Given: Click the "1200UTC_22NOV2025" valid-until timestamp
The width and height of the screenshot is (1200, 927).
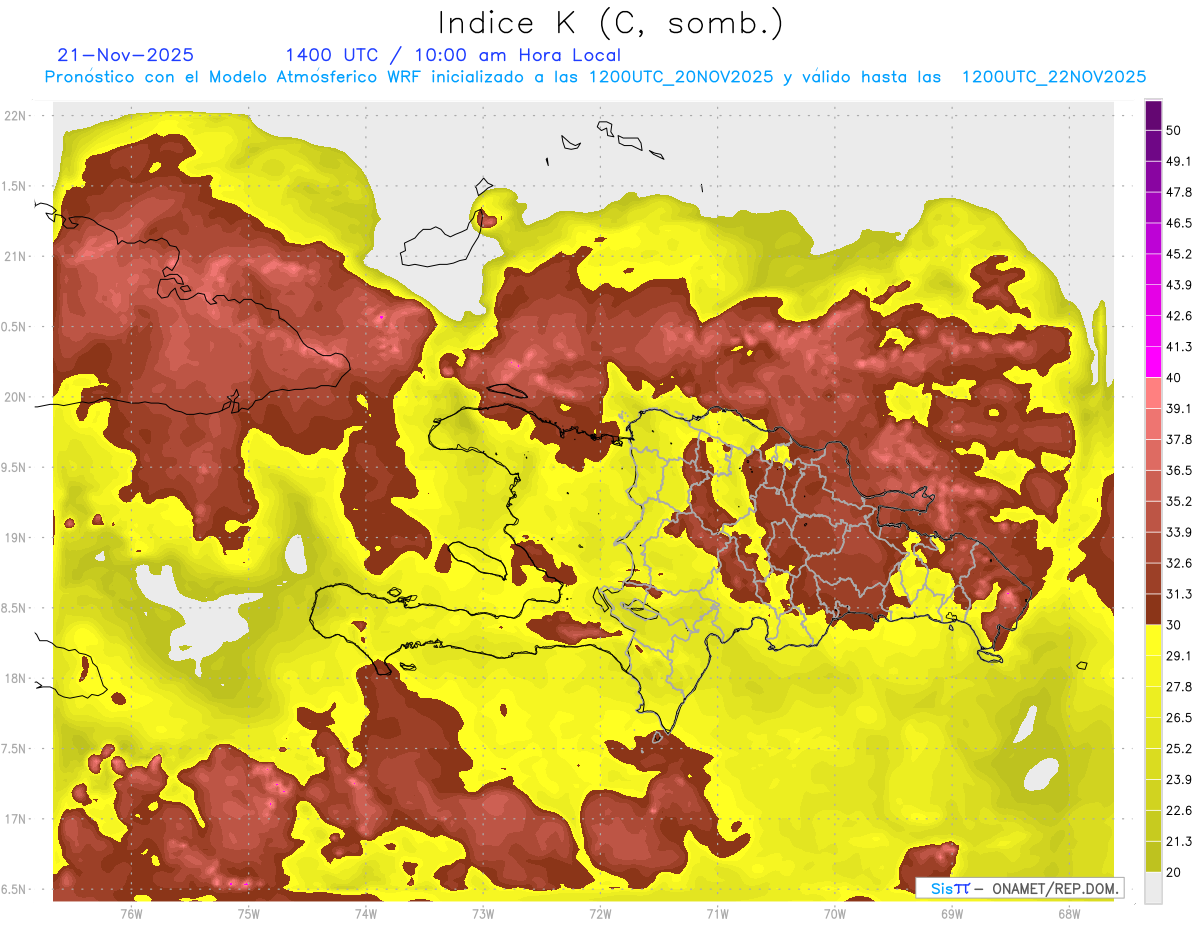Looking at the screenshot, I should (1053, 77).
